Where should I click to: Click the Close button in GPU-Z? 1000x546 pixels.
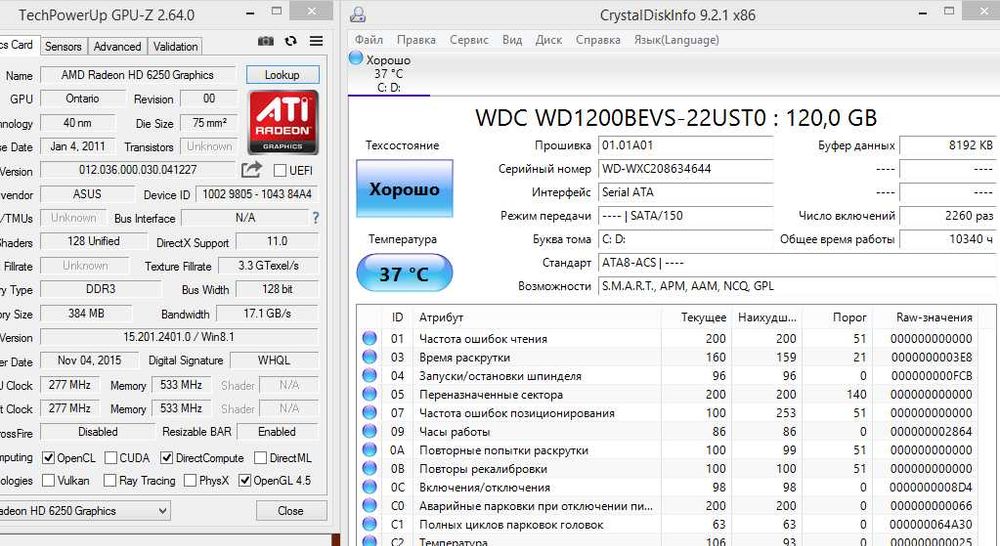(291, 511)
